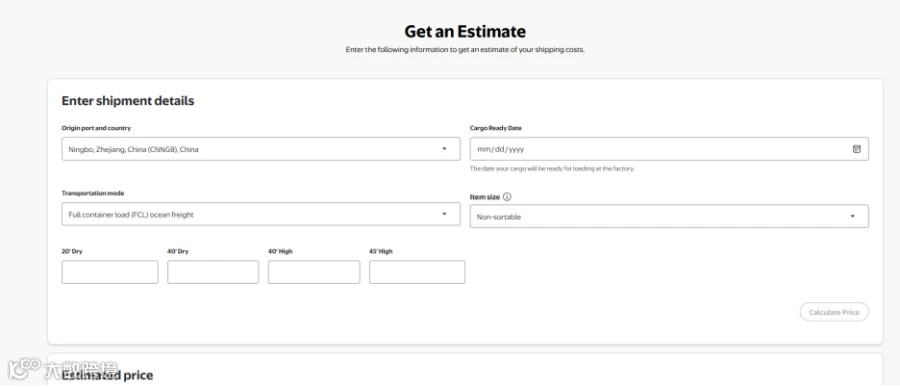Viewport: 900px width, 387px height.
Task: Click the subtitle about estimating shipping costs
Action: tap(465, 50)
